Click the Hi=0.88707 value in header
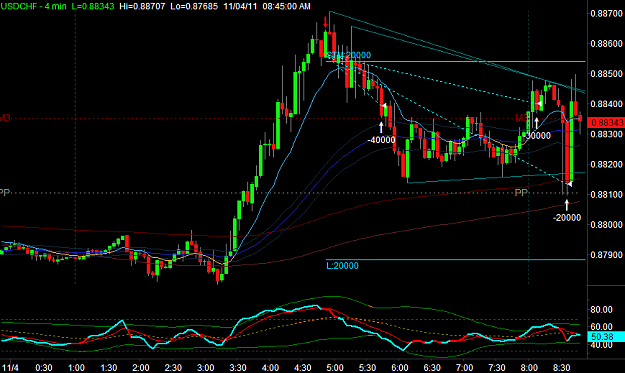625x373 pixels. coord(142,6)
